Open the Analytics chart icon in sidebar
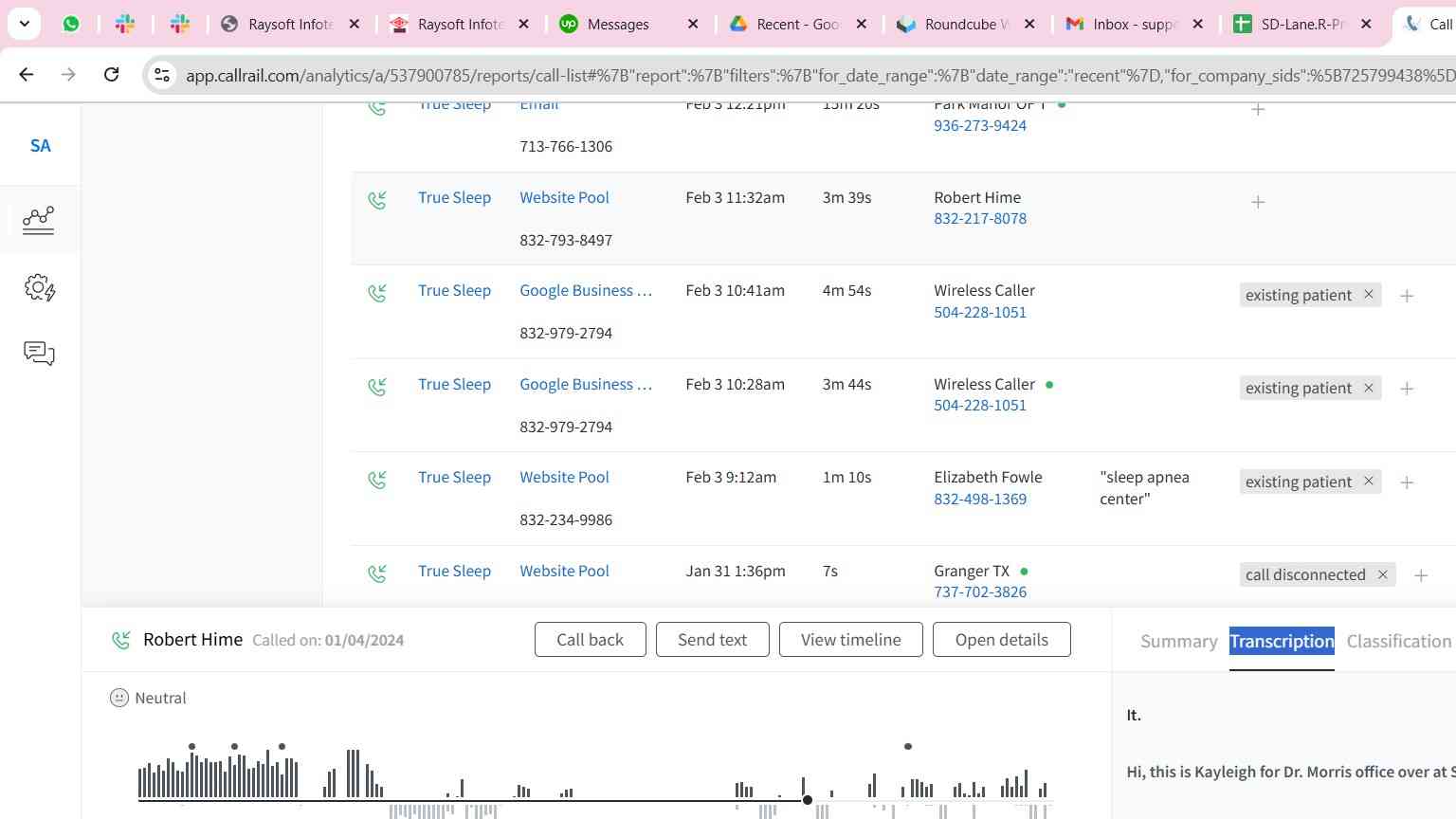The height and width of the screenshot is (819, 1456). pyautogui.click(x=39, y=220)
